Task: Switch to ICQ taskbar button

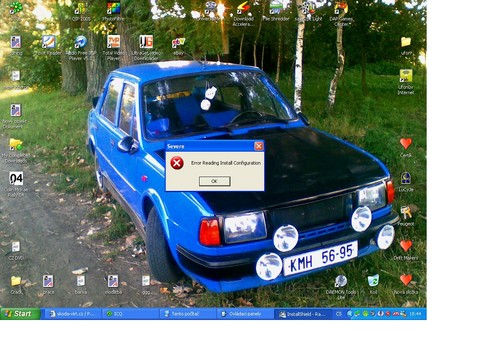Action: (x=131, y=314)
